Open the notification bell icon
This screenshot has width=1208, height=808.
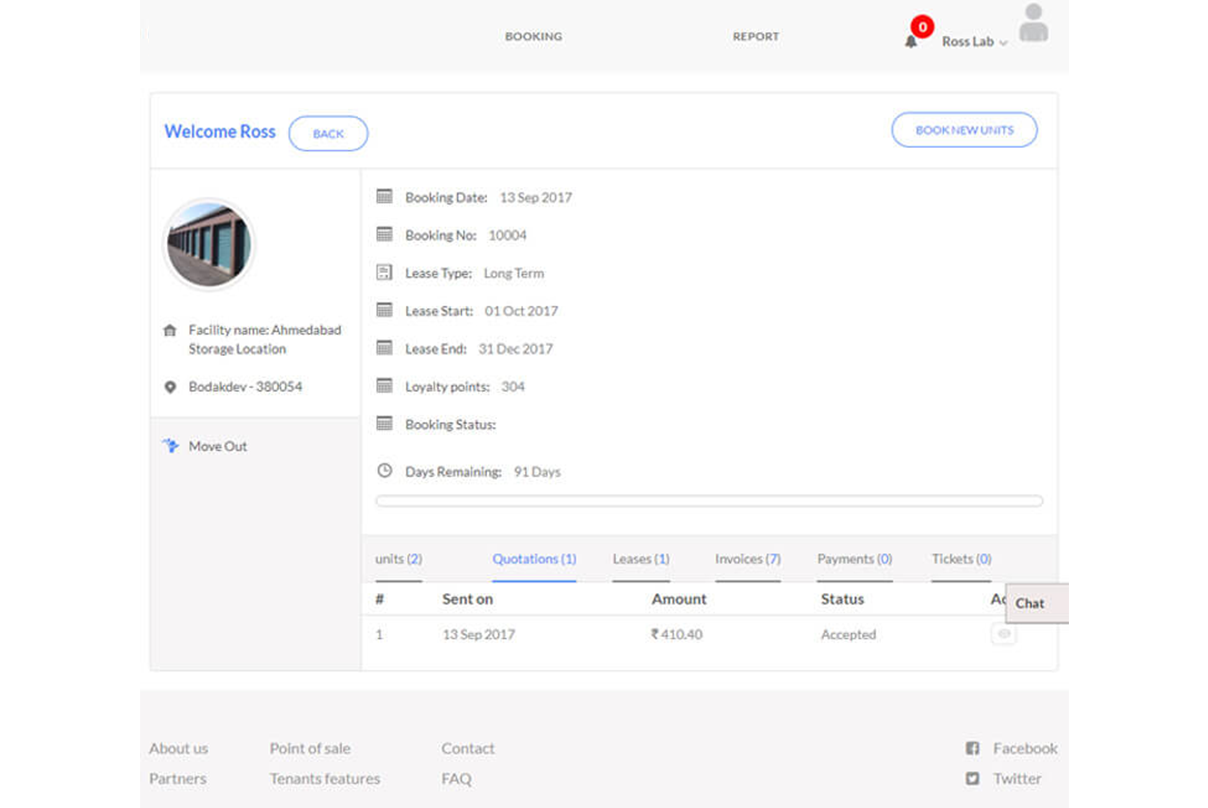click(x=910, y=42)
